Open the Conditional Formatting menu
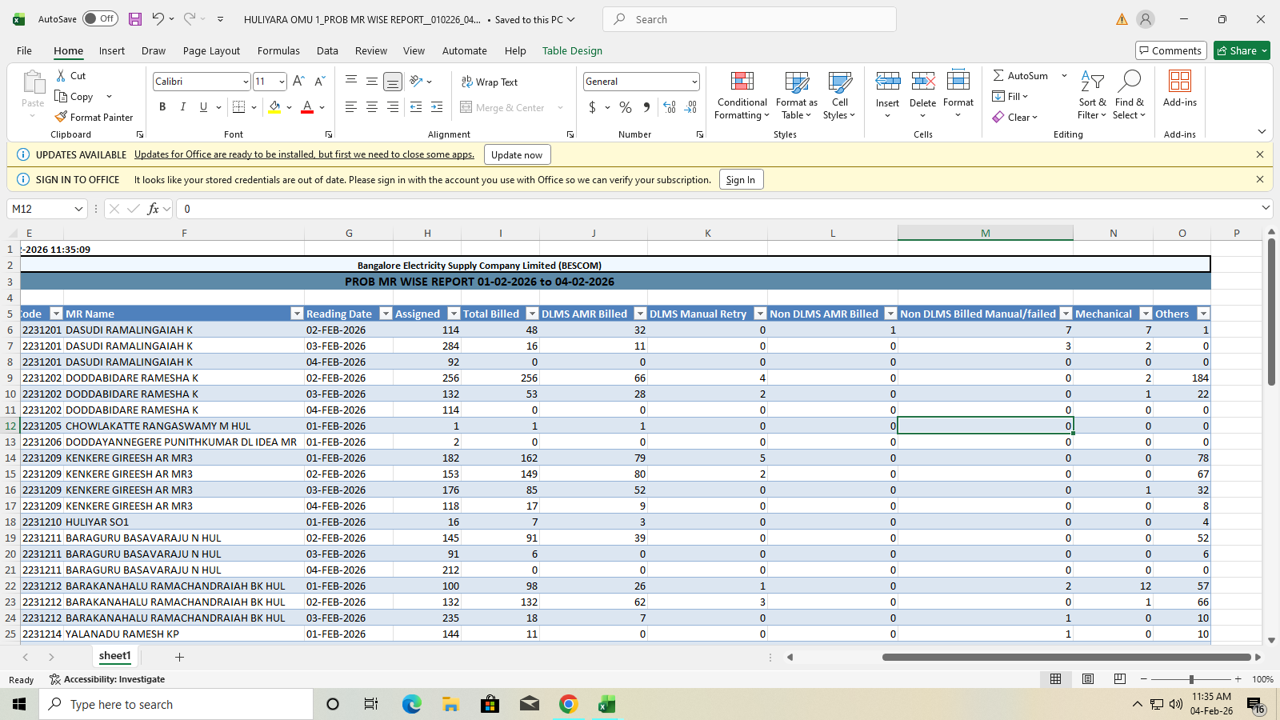This screenshot has width=1280, height=720. 742,96
